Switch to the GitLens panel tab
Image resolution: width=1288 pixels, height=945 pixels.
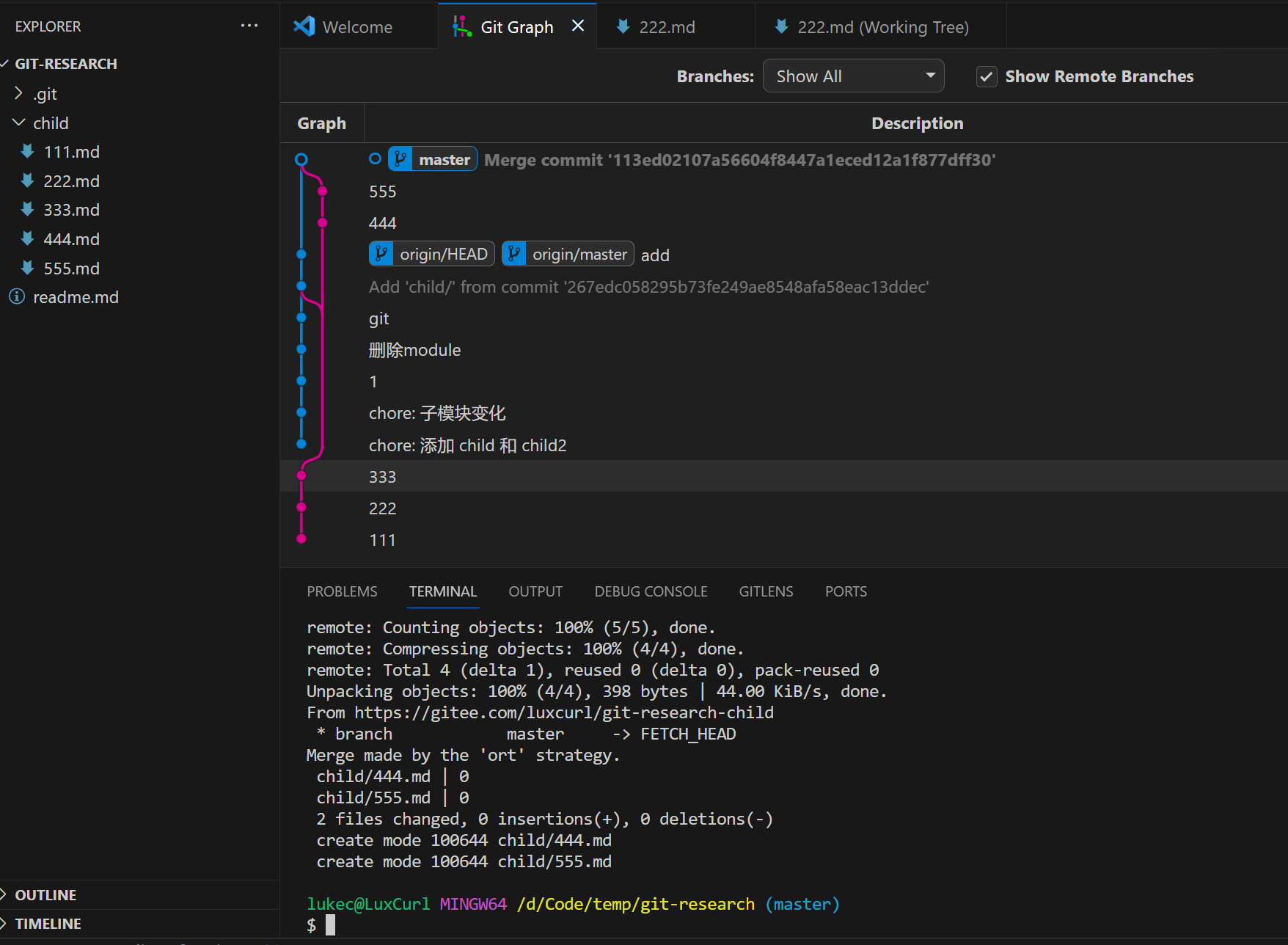(x=766, y=591)
